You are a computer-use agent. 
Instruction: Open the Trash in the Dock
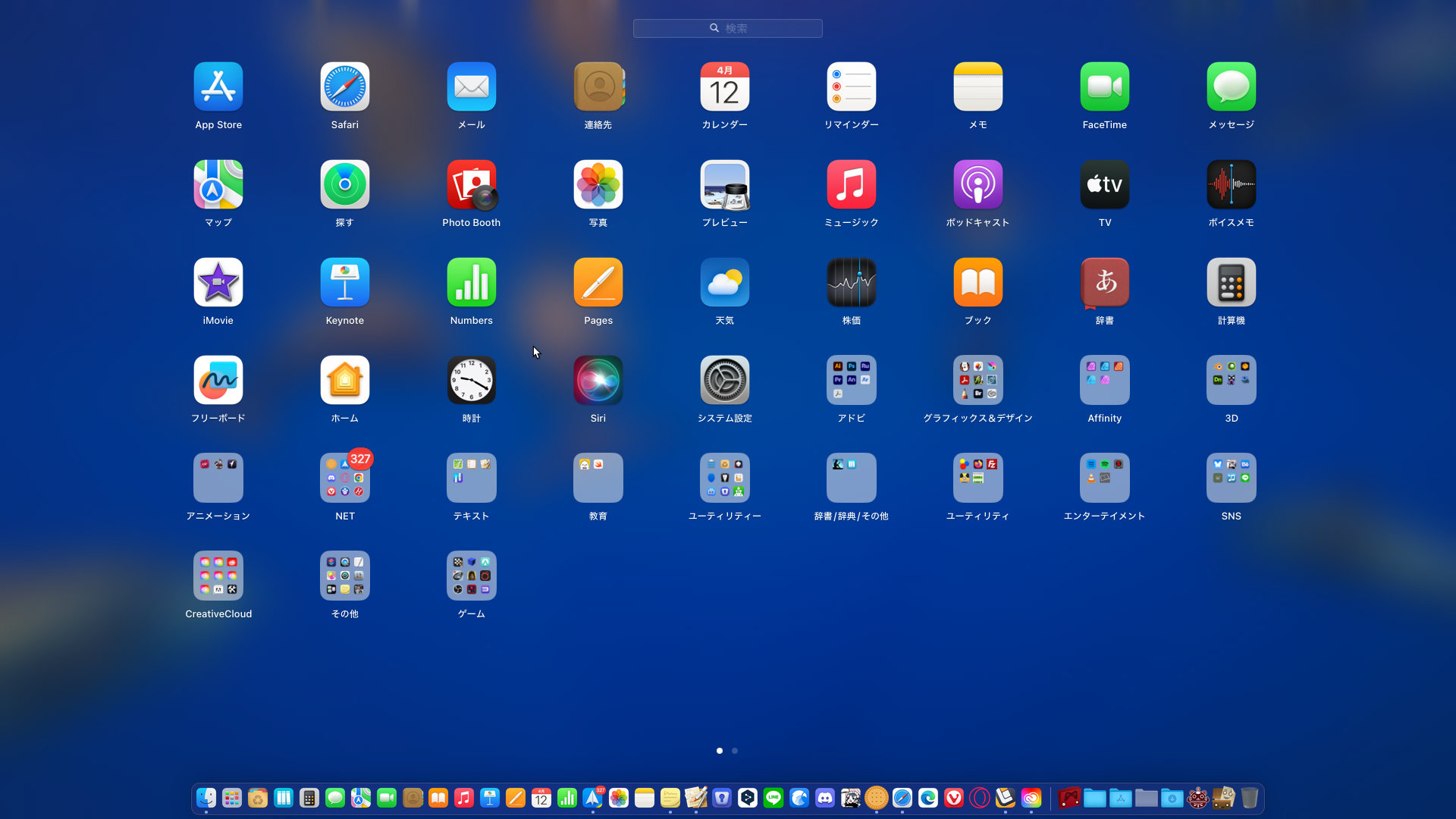(x=1250, y=798)
